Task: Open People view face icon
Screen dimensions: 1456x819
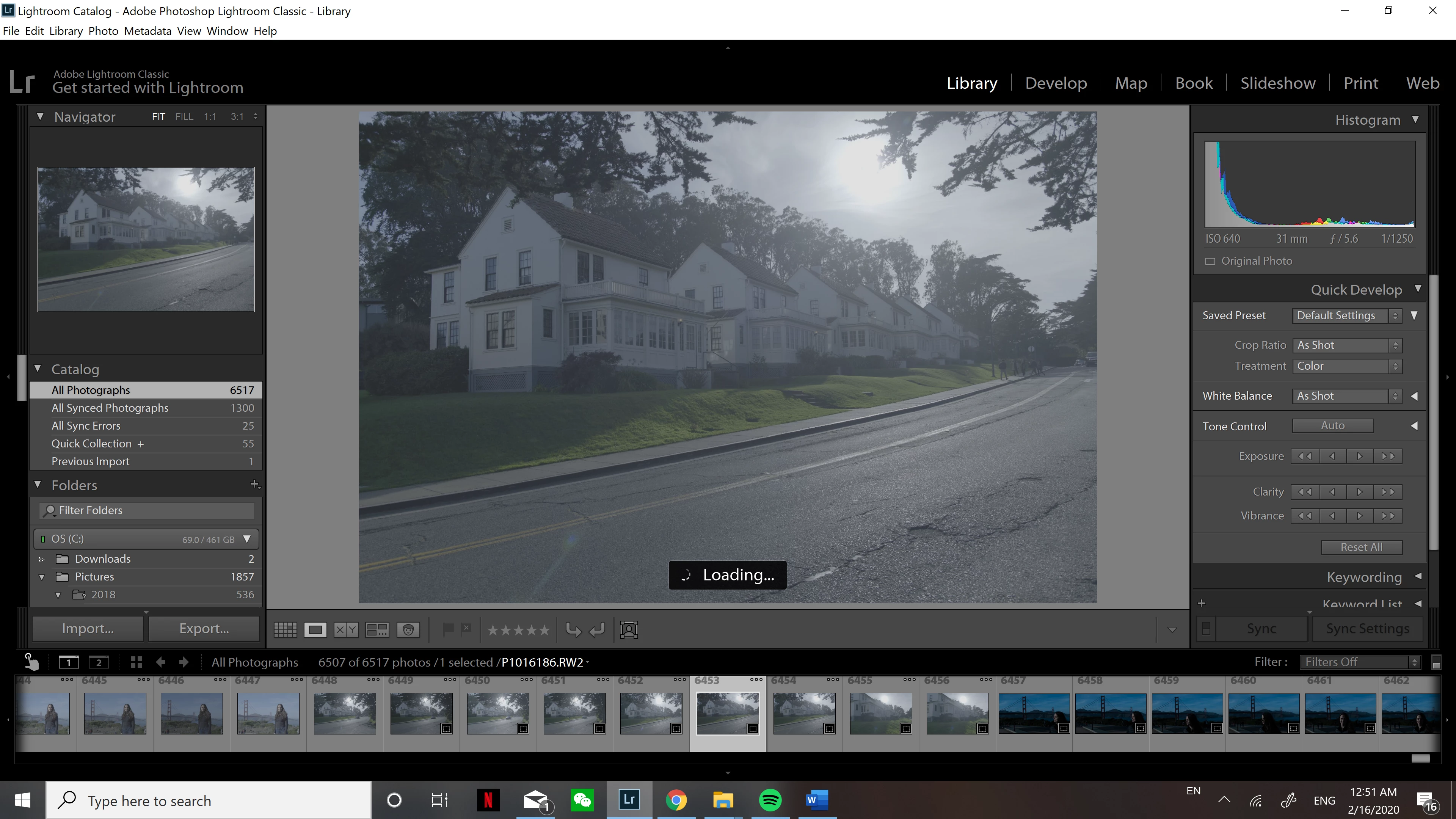Action: click(408, 630)
